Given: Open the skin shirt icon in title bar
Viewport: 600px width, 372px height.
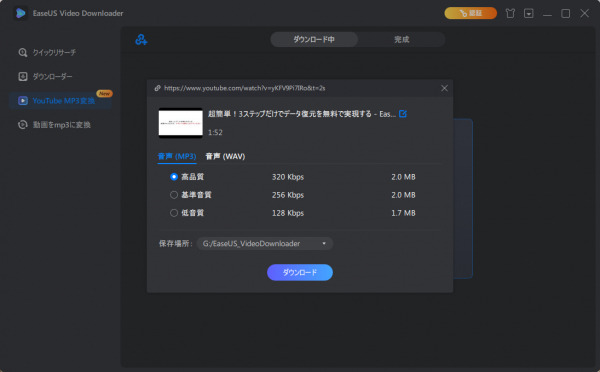Looking at the screenshot, I should (x=510, y=14).
